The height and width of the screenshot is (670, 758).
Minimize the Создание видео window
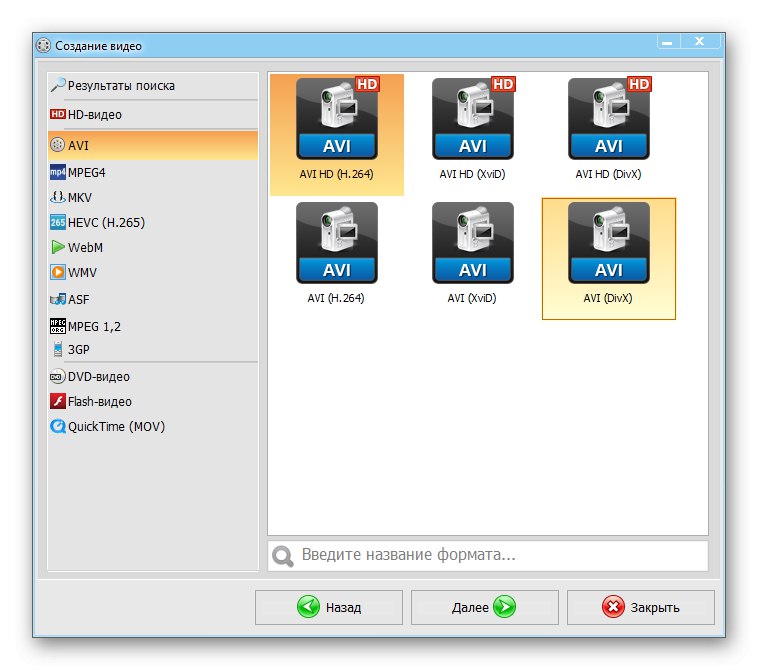(668, 42)
